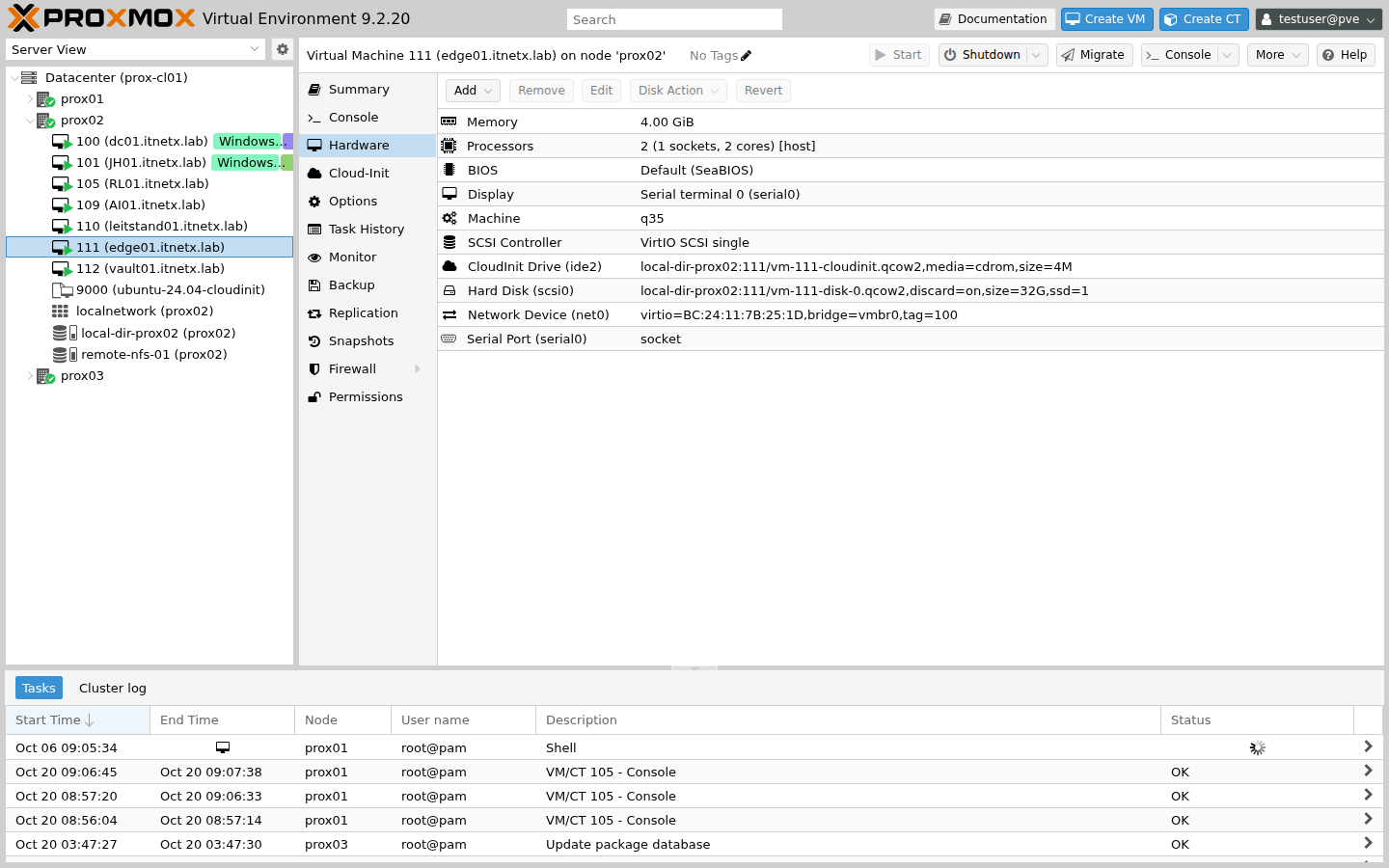Click the CloudInit Drive cloud icon
Viewport: 1389px width, 868px height.
click(x=449, y=266)
